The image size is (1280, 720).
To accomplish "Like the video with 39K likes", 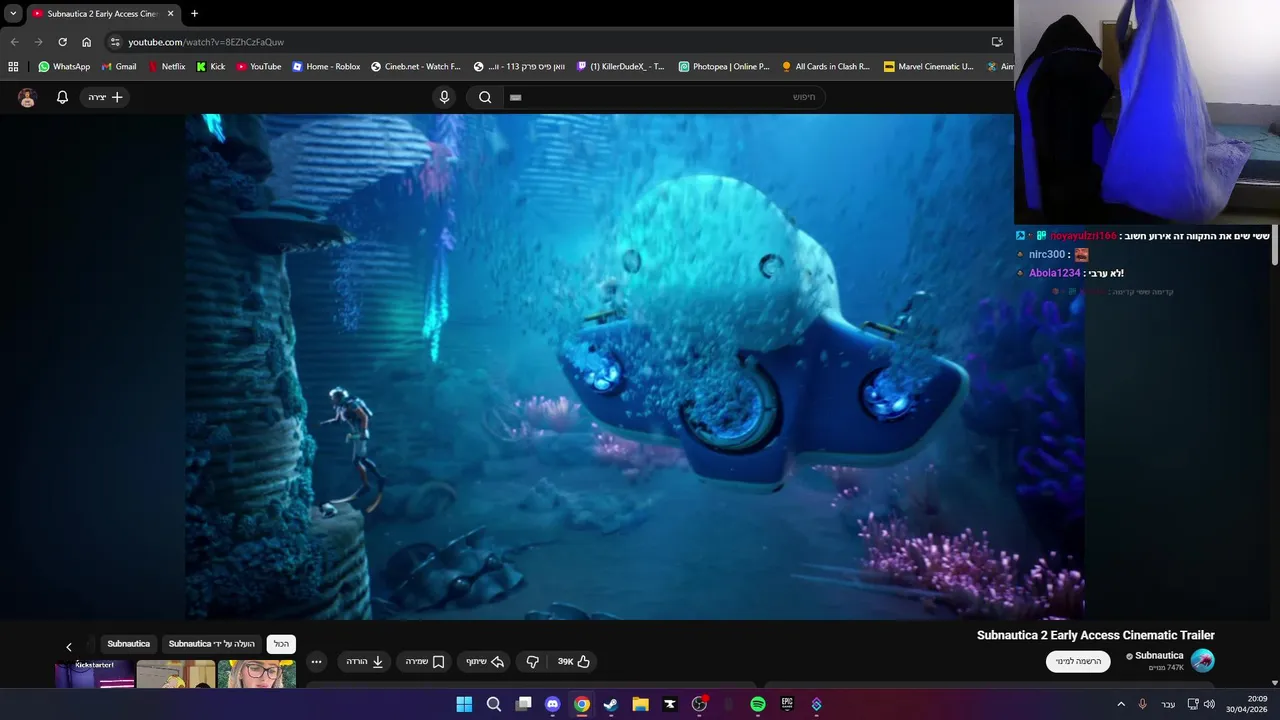I will [574, 661].
